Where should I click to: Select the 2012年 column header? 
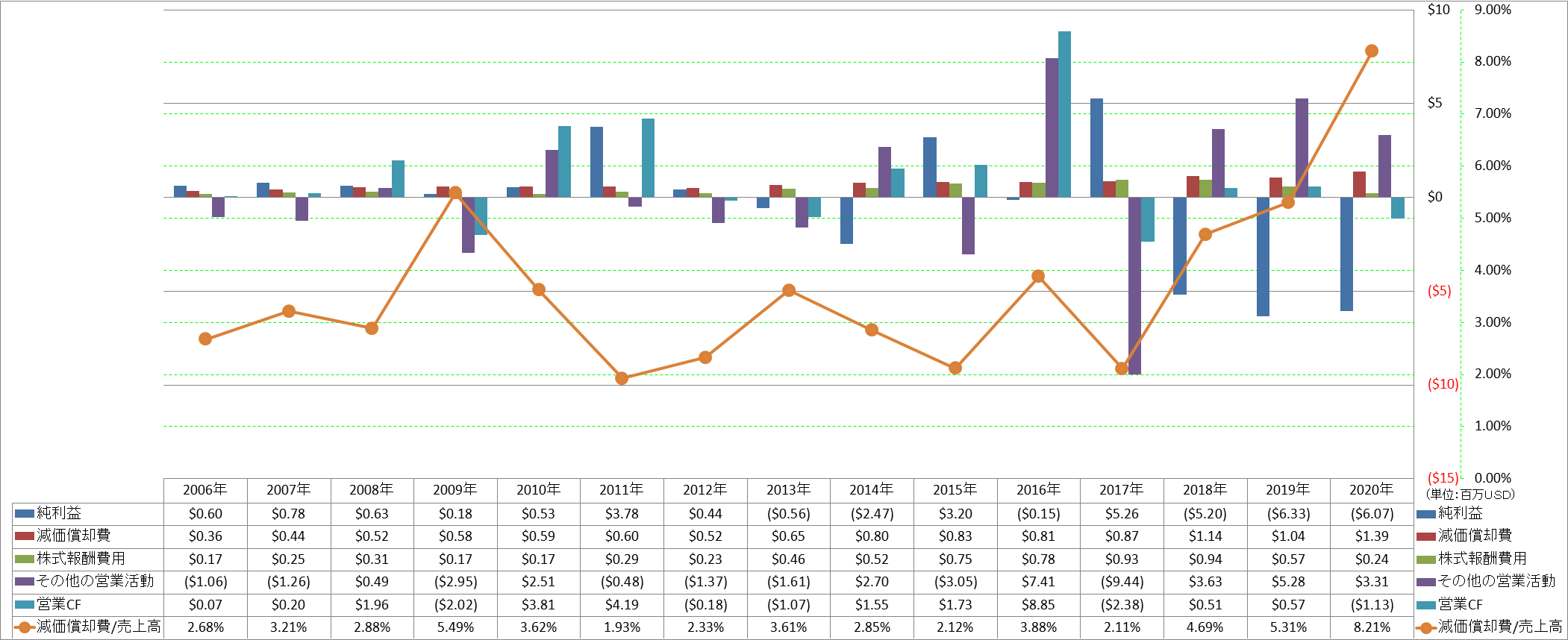pos(705,490)
